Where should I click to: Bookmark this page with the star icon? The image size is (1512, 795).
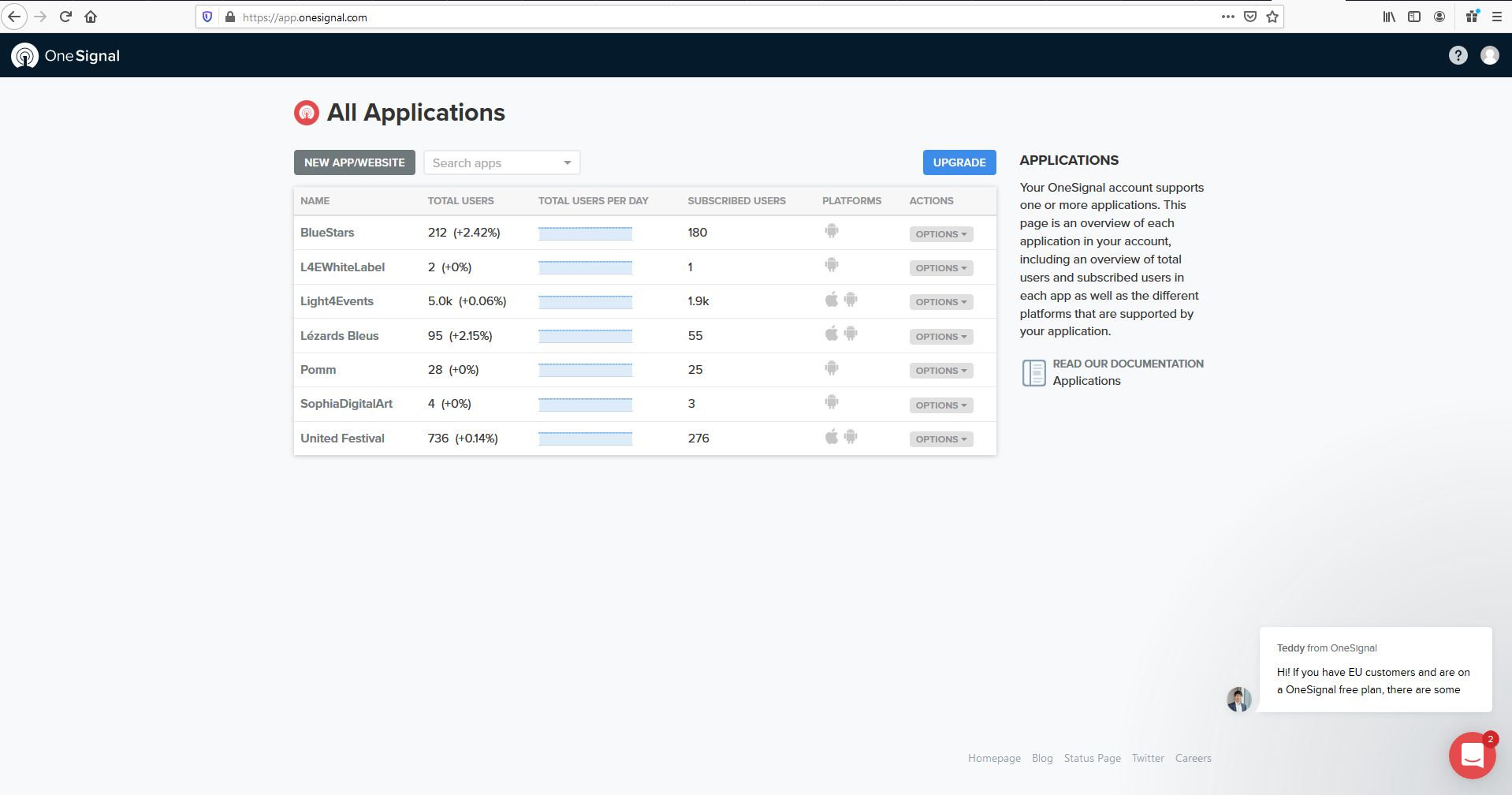pos(1272,17)
